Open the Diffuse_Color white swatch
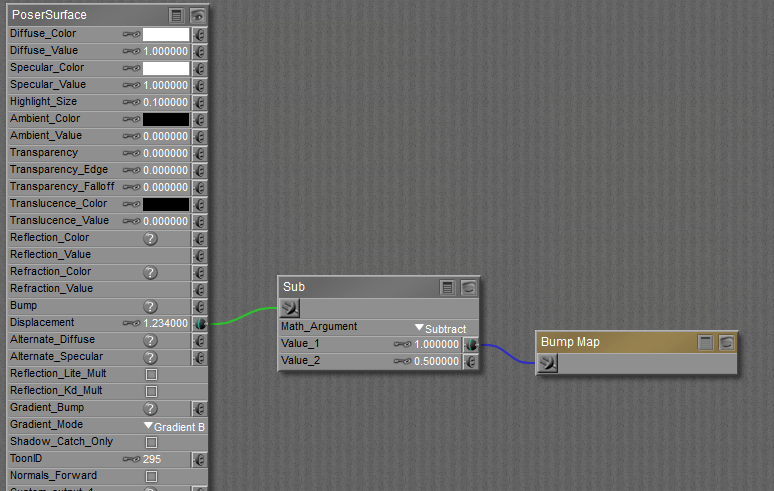The width and height of the screenshot is (774, 491). click(x=166, y=35)
